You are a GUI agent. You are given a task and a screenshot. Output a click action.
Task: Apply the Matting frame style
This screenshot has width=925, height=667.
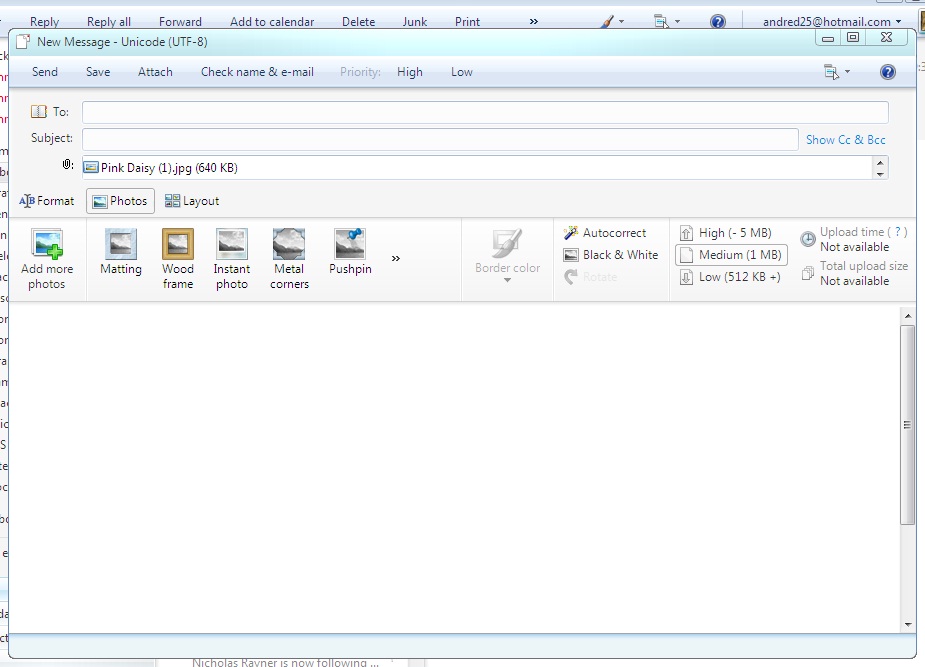pyautogui.click(x=121, y=252)
